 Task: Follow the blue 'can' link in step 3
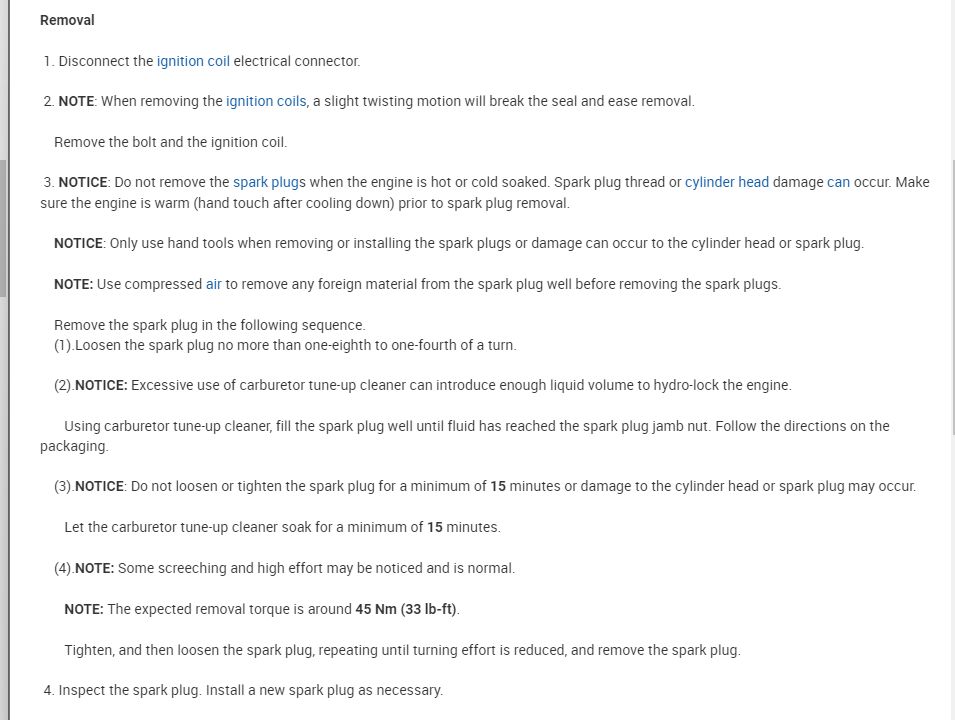pyautogui.click(x=838, y=182)
